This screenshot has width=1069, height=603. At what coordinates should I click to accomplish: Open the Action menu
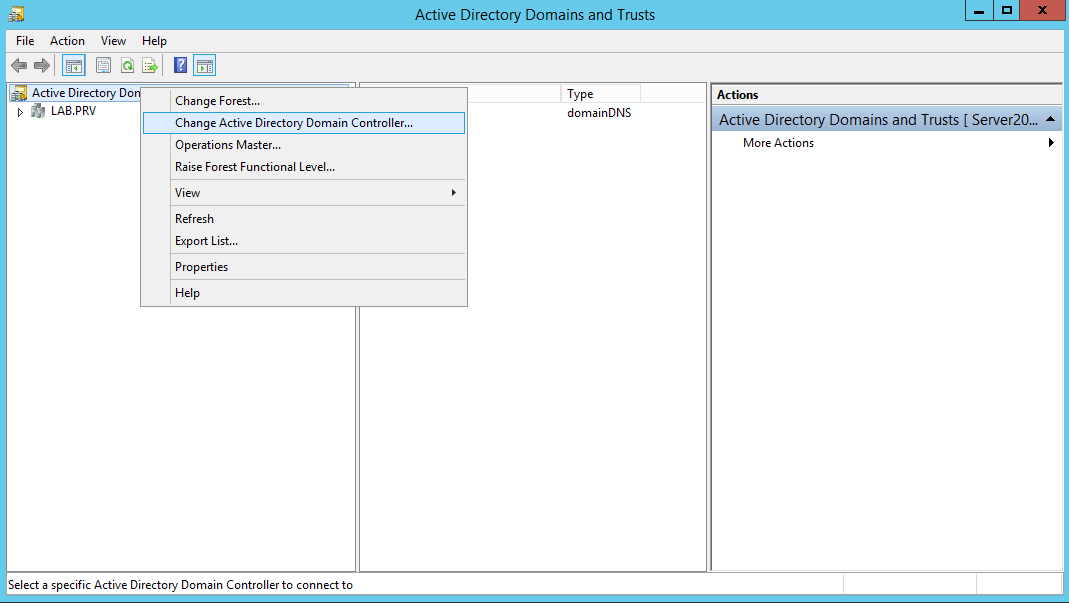(x=67, y=41)
